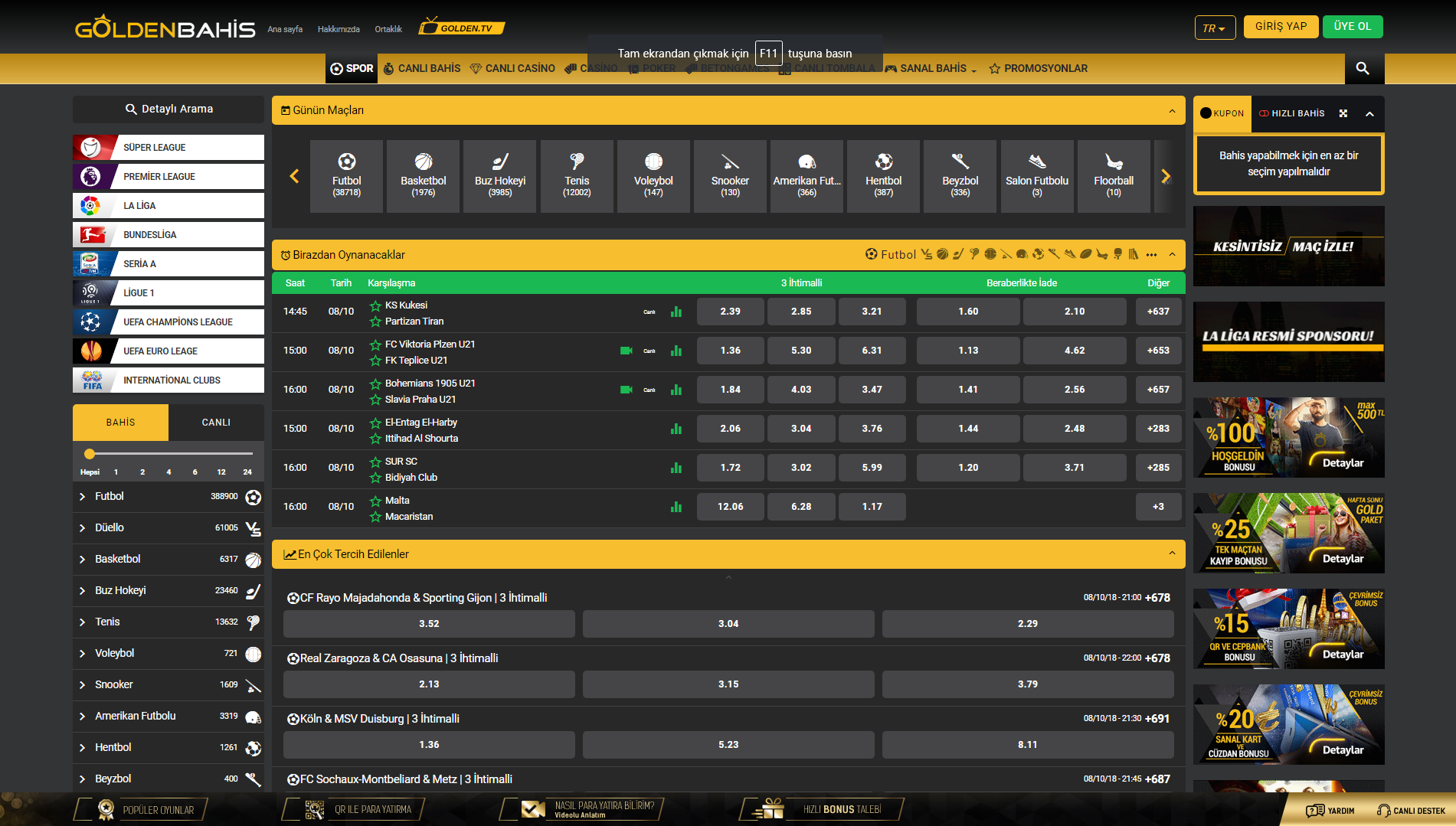Favorite the KS Kukesi team star
Image resolution: width=1456 pixels, height=826 pixels.
pos(375,305)
